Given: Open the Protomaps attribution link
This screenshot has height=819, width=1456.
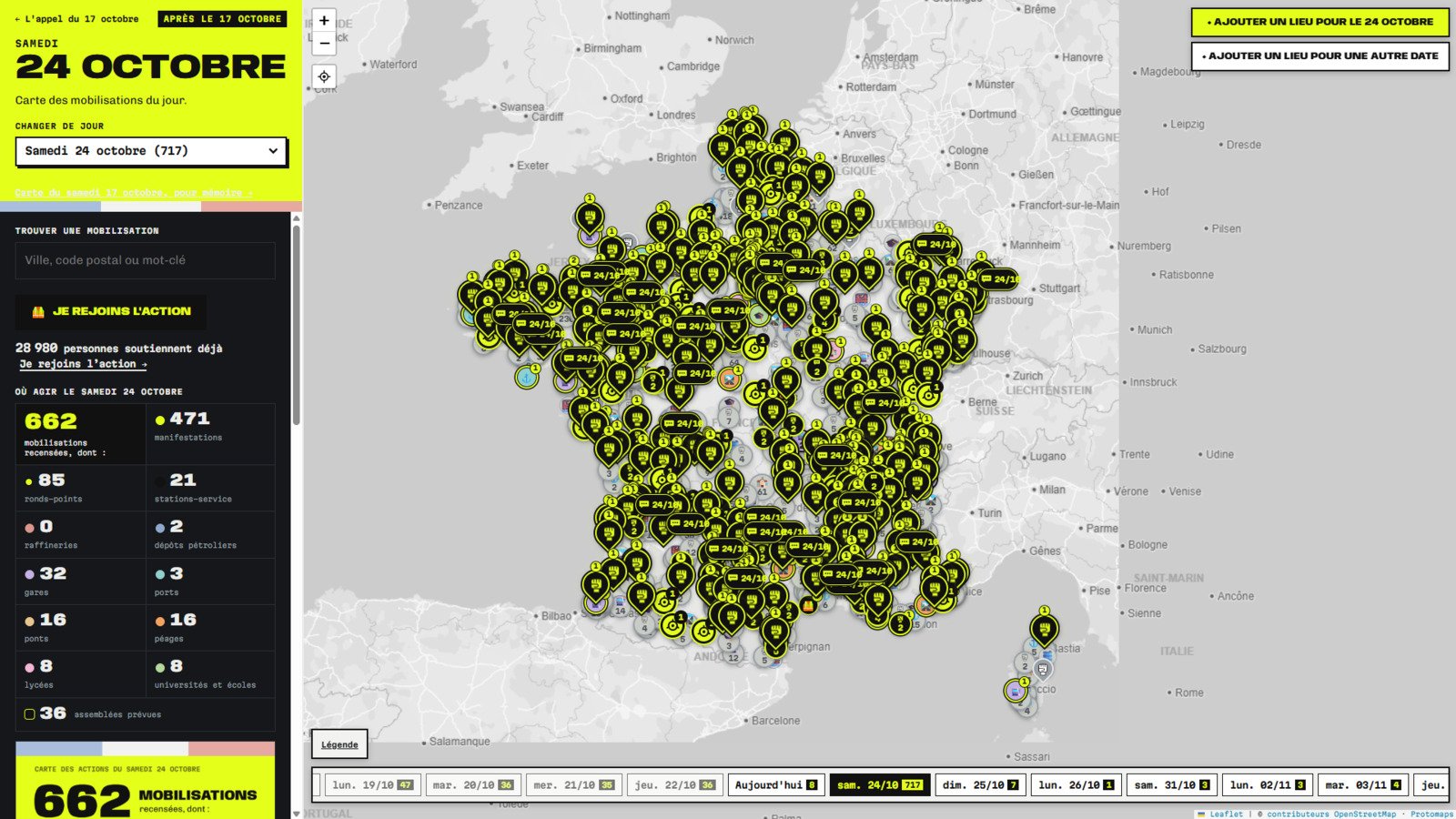Looking at the screenshot, I should [x=1431, y=814].
